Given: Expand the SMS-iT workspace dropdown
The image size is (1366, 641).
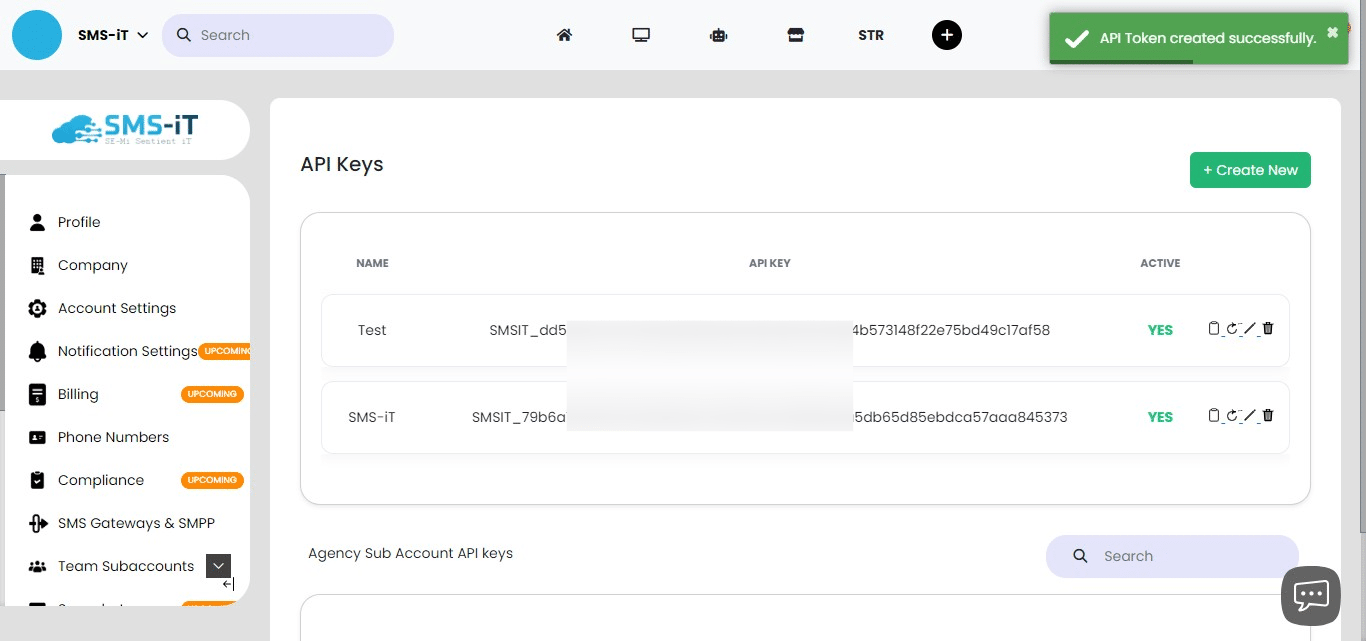Looking at the screenshot, I should 142,33.
